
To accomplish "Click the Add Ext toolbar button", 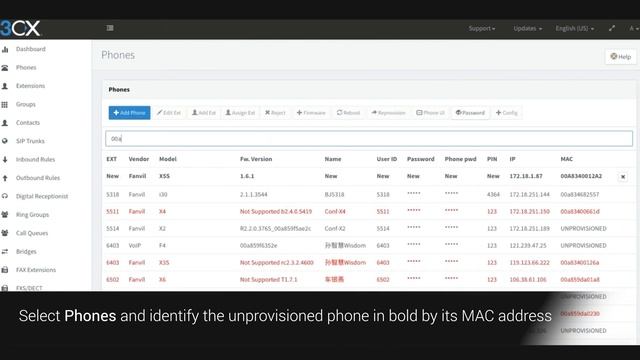I will [204, 113].
